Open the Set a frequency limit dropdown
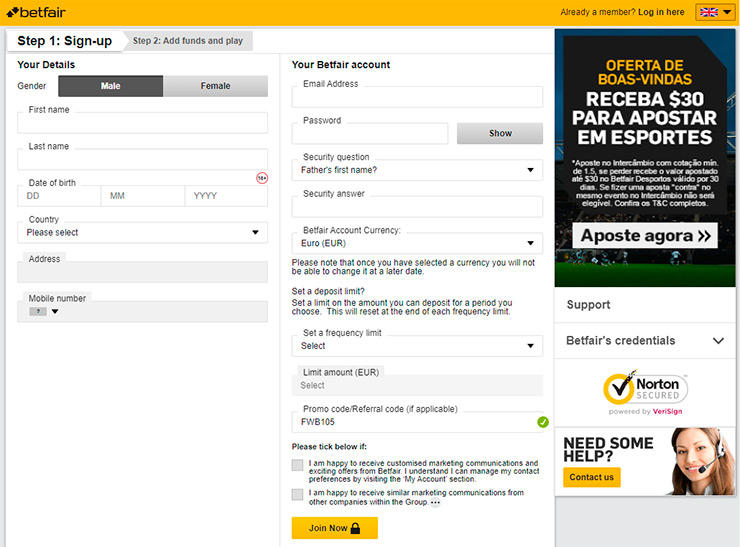Viewport: 740px width, 547px height. [417, 346]
